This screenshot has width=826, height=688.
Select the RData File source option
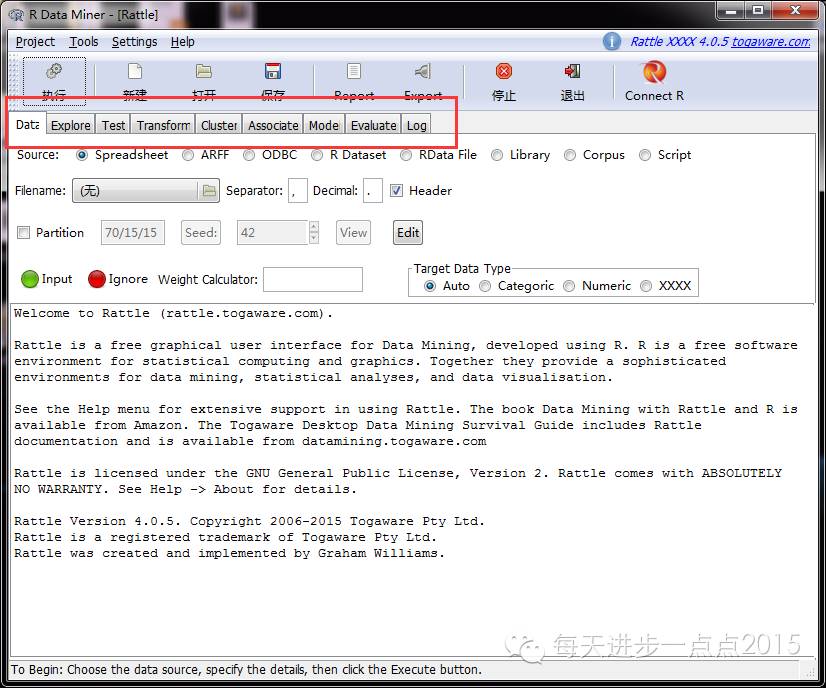pyautogui.click(x=406, y=155)
